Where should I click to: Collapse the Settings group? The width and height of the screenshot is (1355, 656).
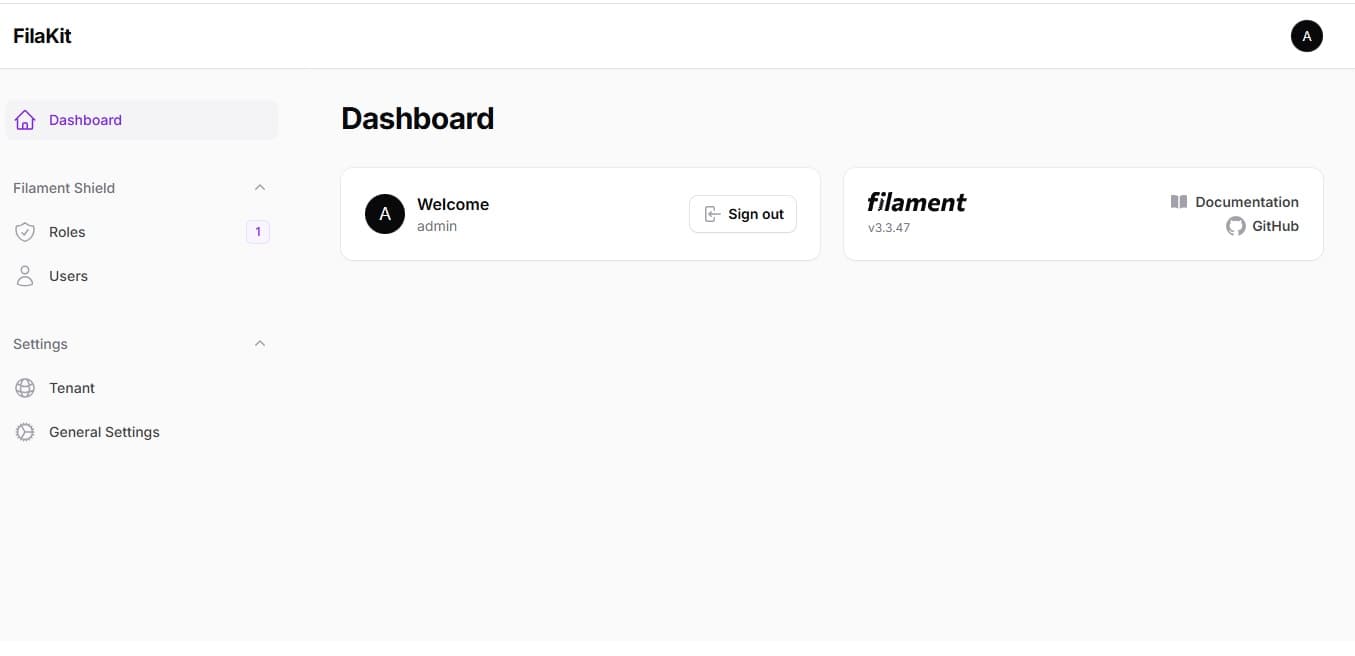pyautogui.click(x=260, y=342)
